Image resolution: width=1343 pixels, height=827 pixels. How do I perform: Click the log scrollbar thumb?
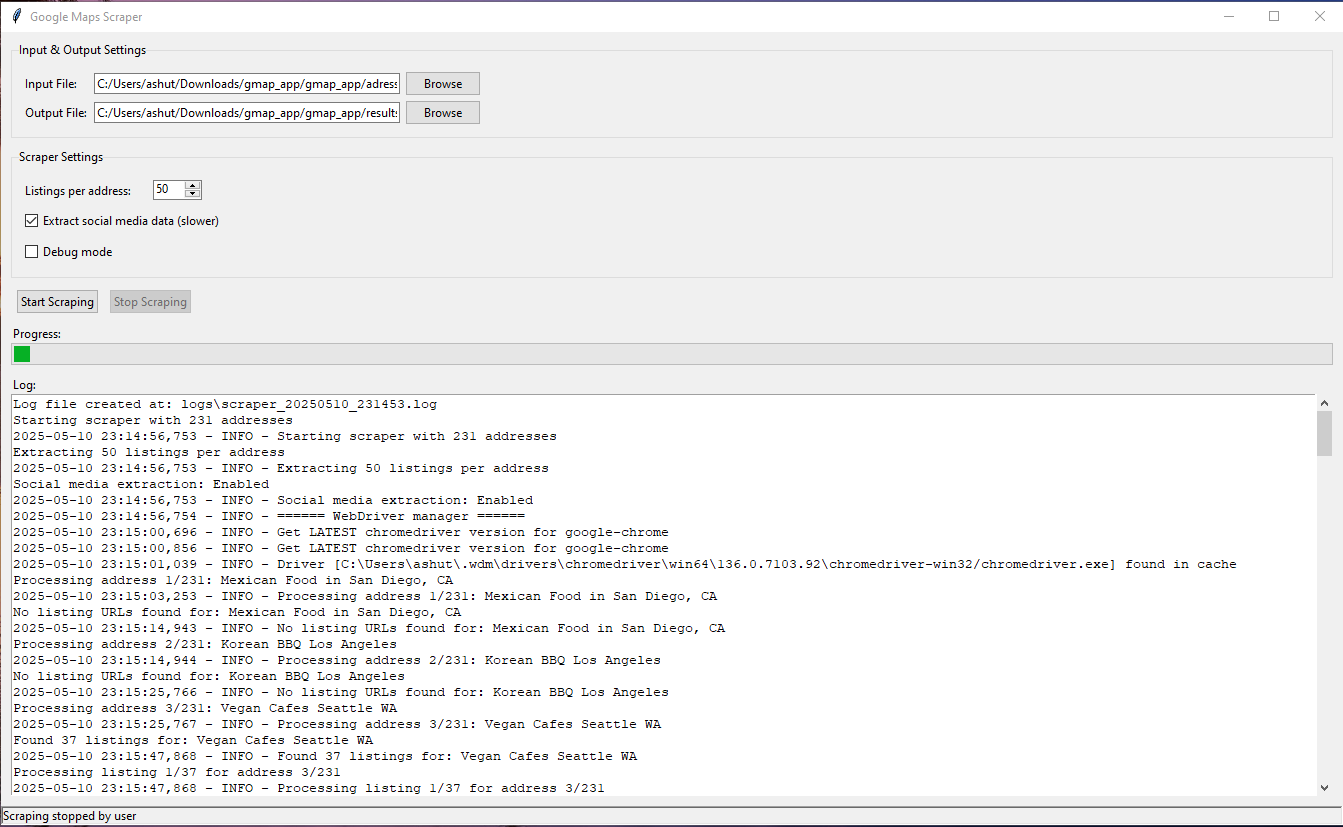pos(1324,433)
